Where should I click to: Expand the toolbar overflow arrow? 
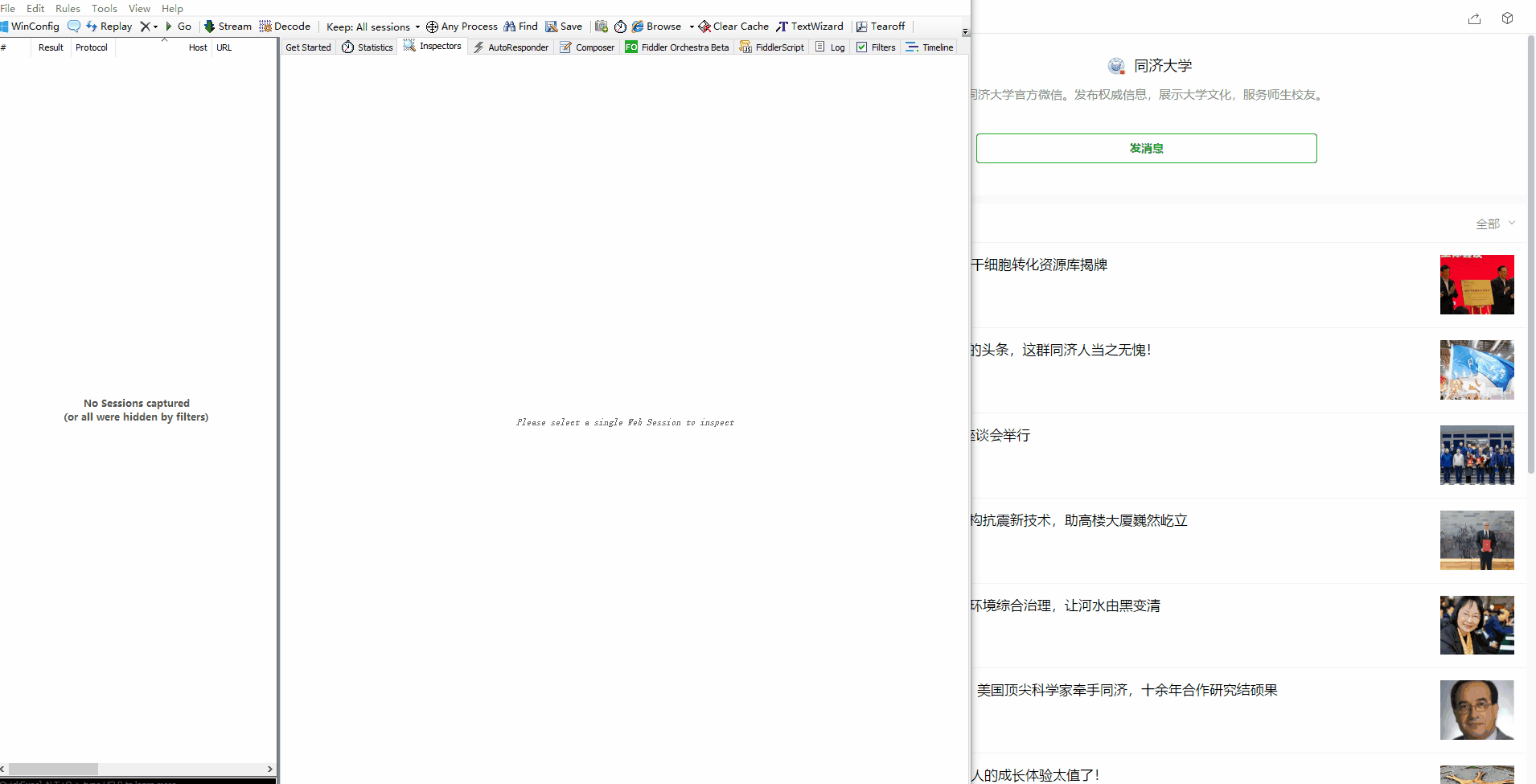[966, 32]
